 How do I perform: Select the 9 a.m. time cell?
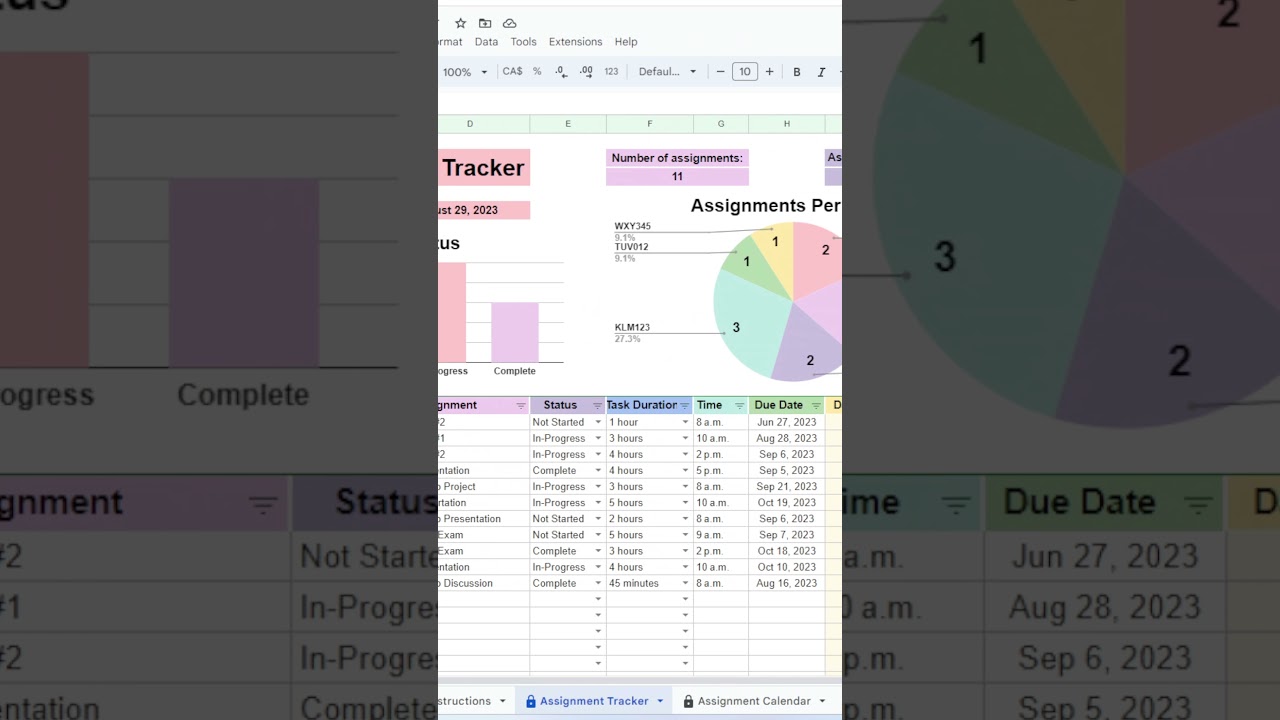point(721,535)
